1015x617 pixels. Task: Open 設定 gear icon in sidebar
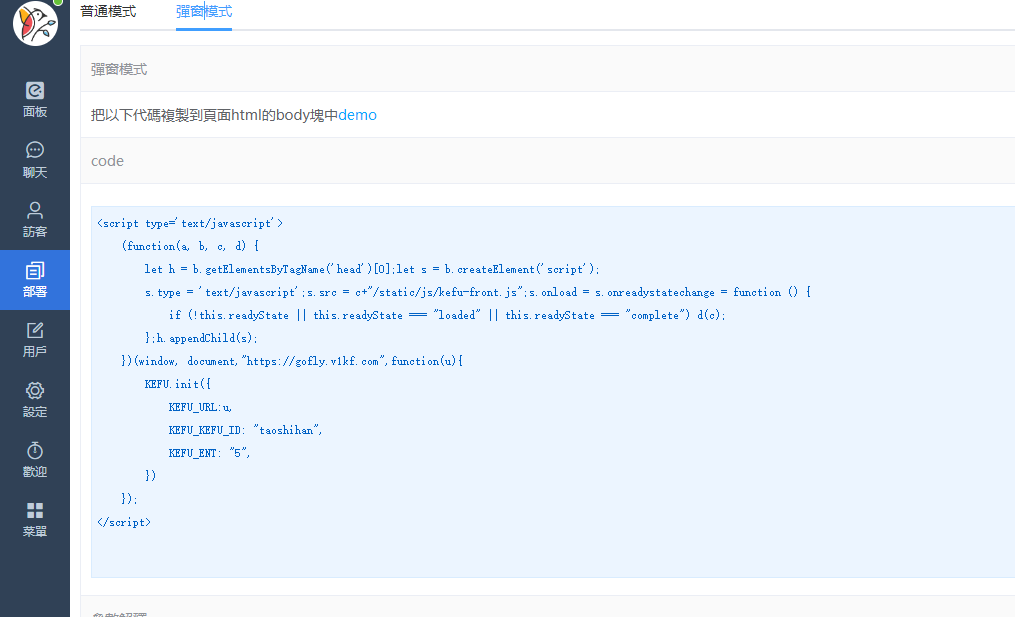(x=35, y=391)
